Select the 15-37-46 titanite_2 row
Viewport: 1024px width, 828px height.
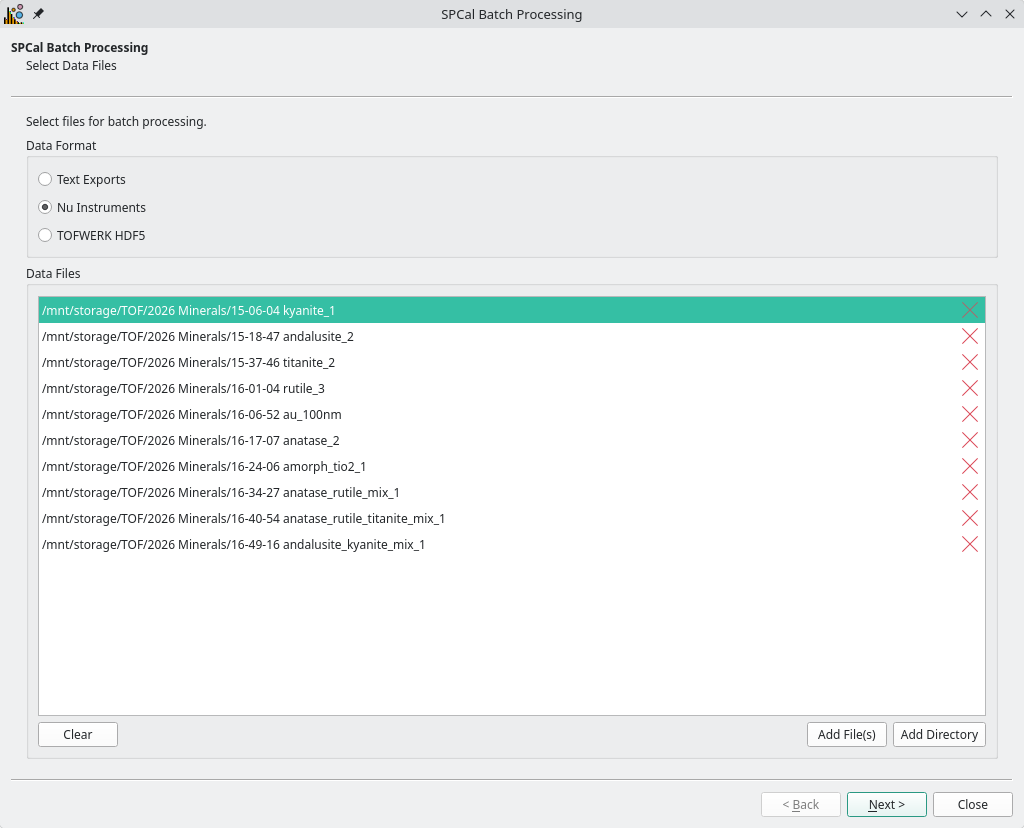coord(511,362)
